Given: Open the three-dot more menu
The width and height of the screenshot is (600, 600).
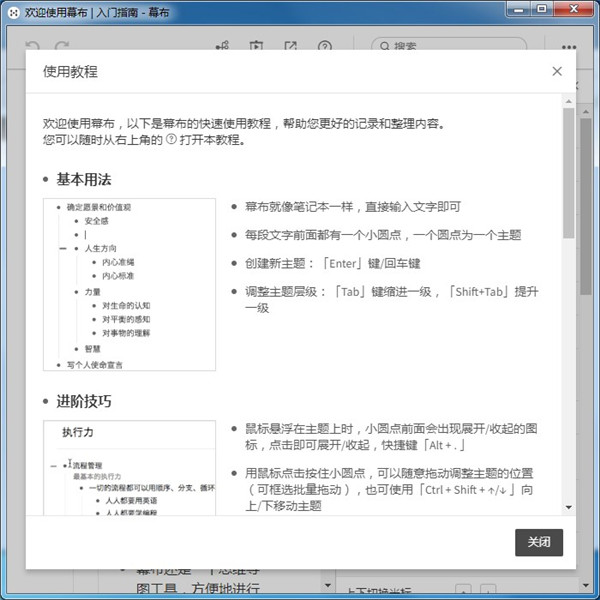Looking at the screenshot, I should 569,47.
